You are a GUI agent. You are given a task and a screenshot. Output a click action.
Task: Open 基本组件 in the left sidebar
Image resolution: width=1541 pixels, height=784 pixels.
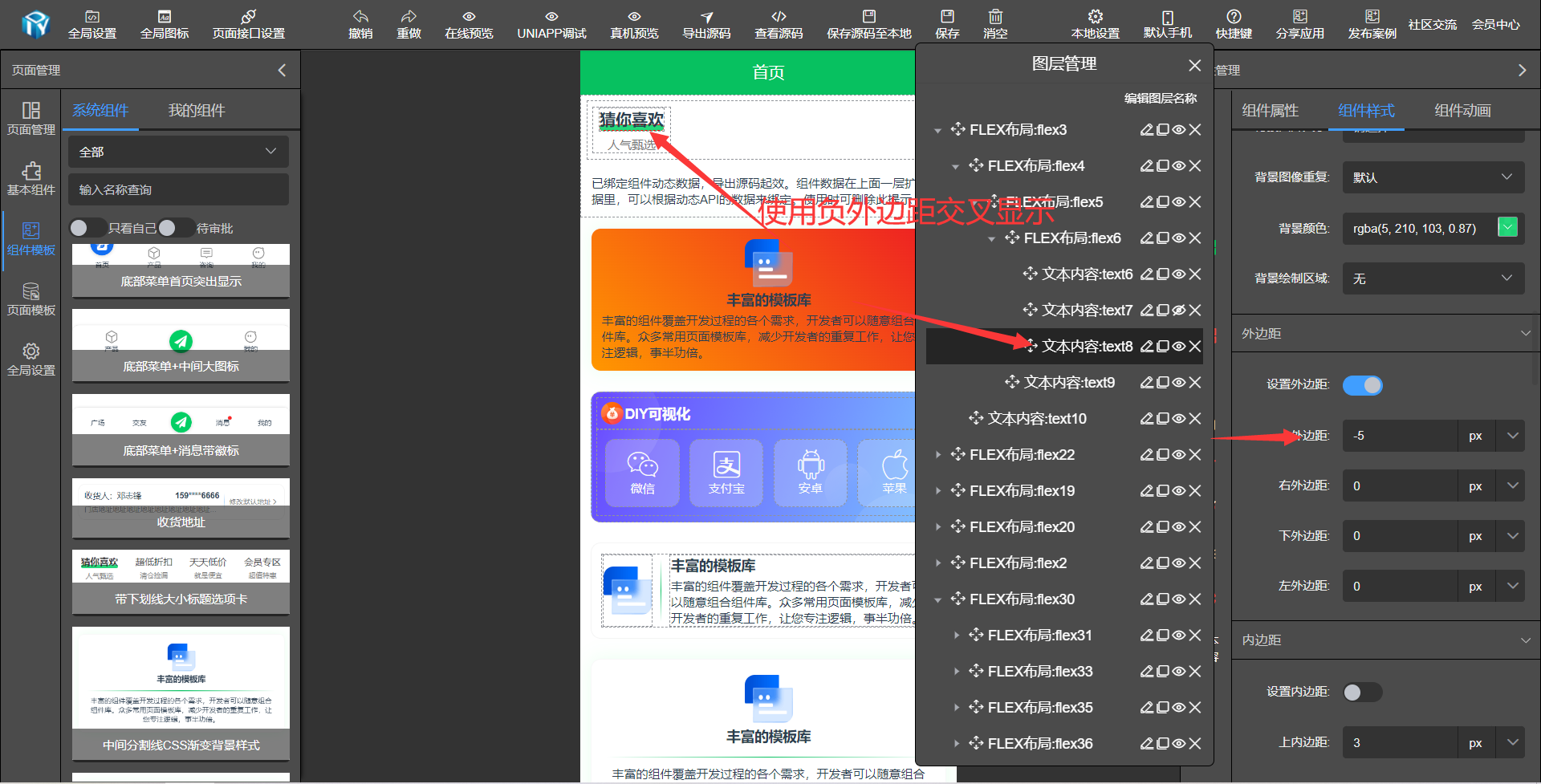(x=31, y=178)
